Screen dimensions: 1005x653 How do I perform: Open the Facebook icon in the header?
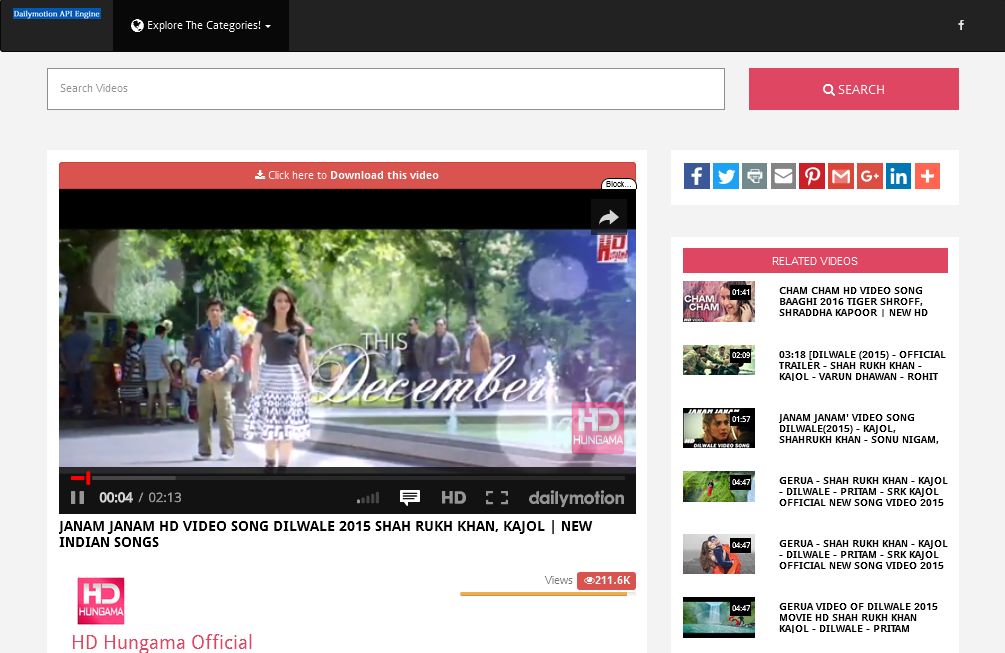point(961,25)
